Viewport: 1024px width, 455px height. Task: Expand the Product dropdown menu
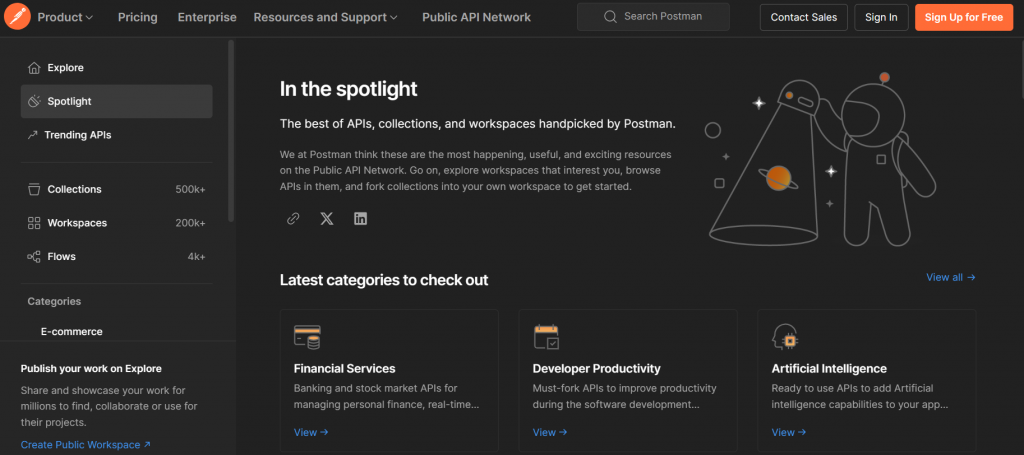65,17
